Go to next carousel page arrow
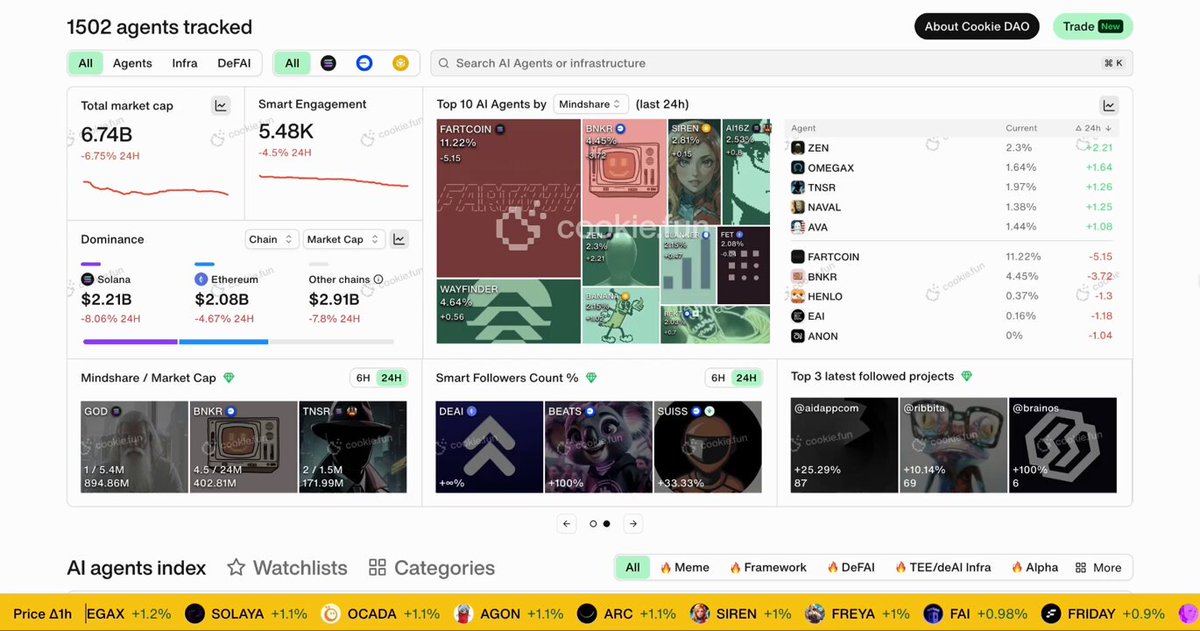This screenshot has height=631, width=1200. tap(633, 523)
